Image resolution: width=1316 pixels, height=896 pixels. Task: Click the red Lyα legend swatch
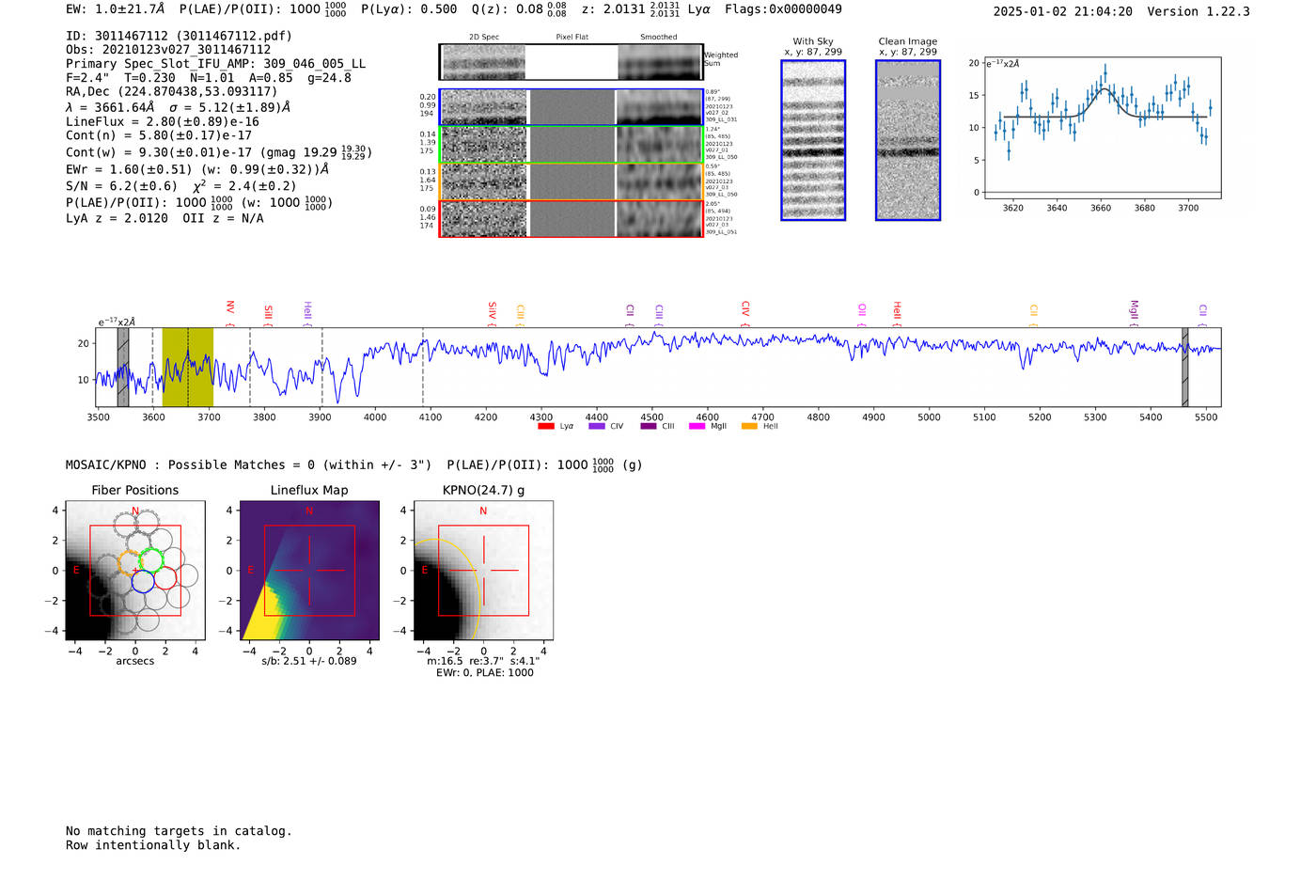click(x=545, y=427)
